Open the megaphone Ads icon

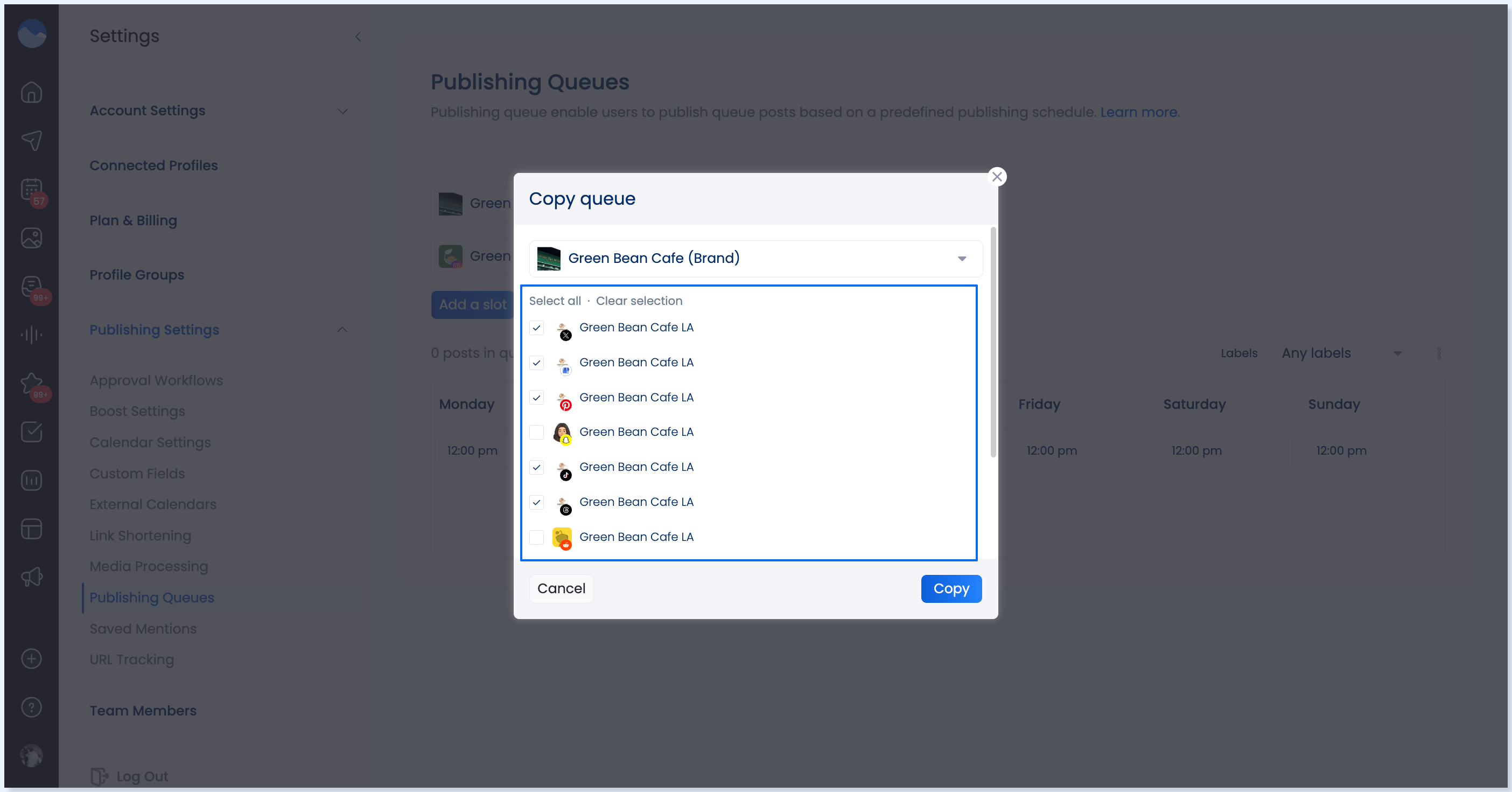click(31, 577)
